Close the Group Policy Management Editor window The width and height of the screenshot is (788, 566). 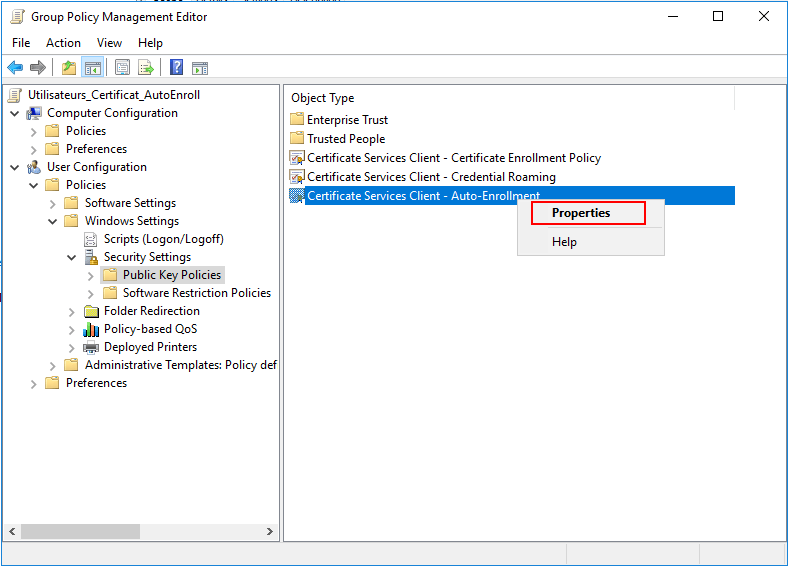[x=764, y=17]
